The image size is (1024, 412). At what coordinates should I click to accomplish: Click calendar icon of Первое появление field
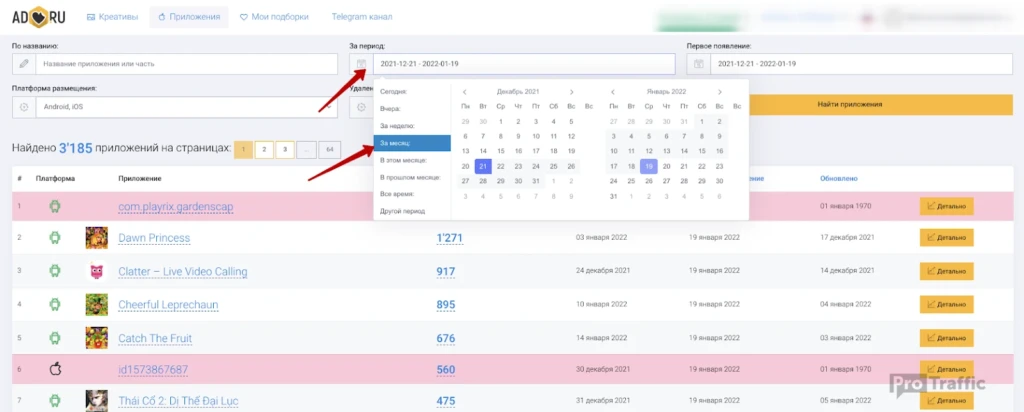pos(698,64)
